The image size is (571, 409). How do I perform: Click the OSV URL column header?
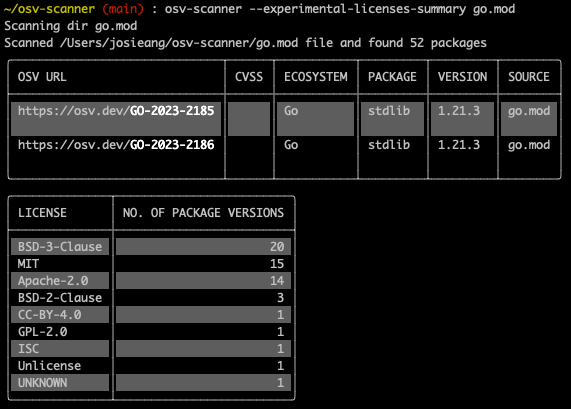(x=42, y=77)
